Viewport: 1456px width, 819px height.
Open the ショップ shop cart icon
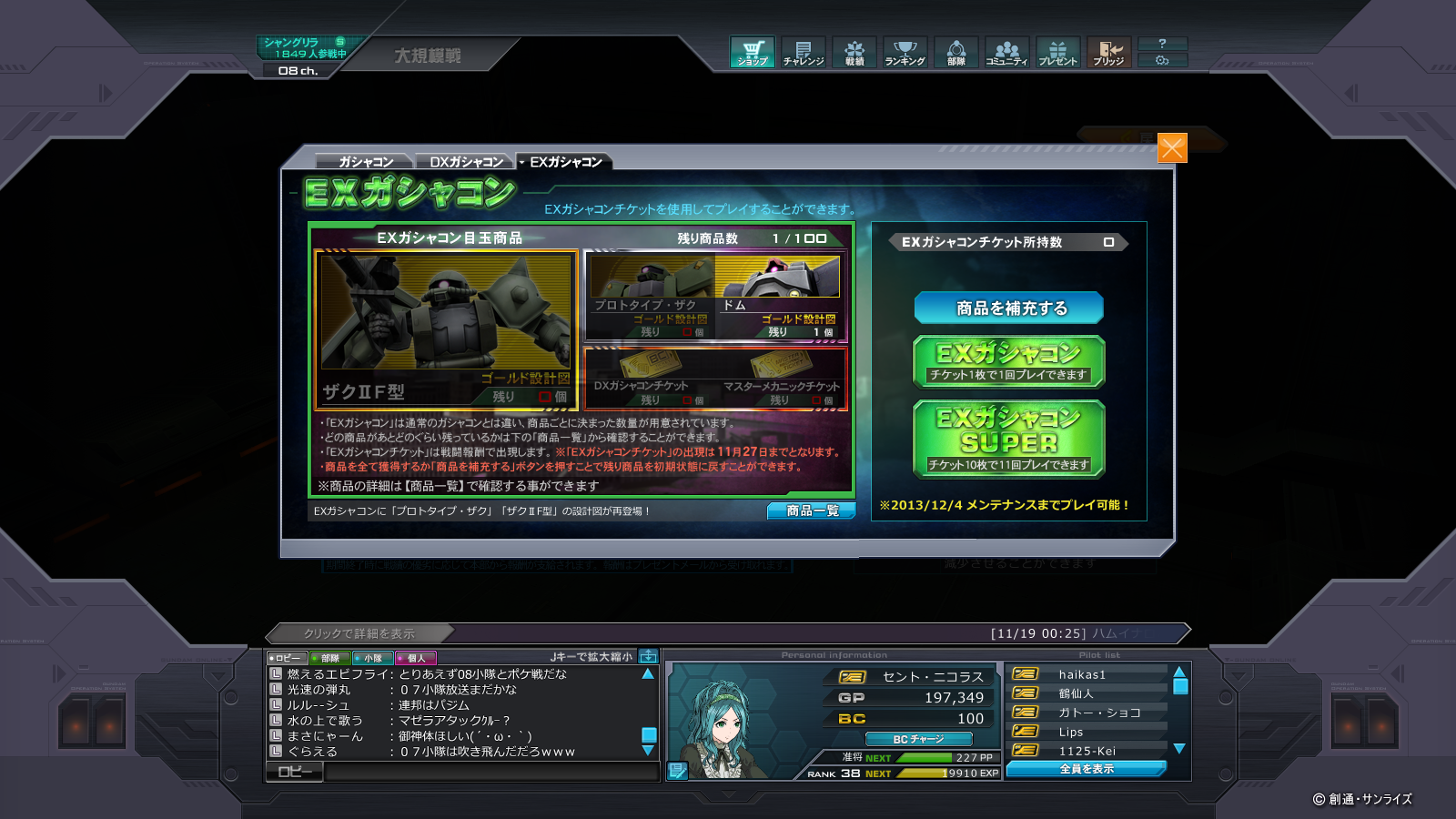coord(753,52)
